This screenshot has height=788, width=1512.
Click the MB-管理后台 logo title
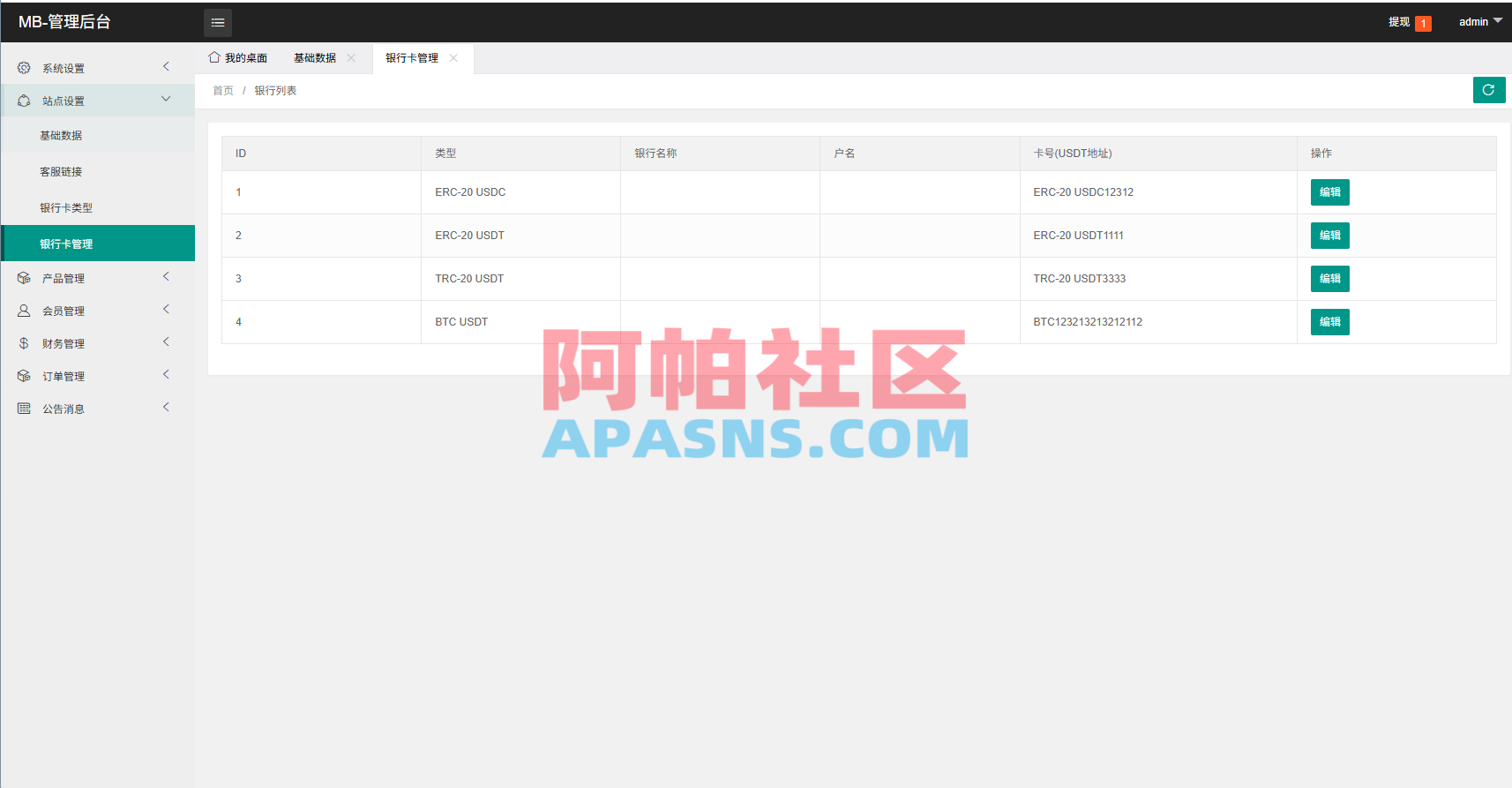pyautogui.click(x=64, y=22)
